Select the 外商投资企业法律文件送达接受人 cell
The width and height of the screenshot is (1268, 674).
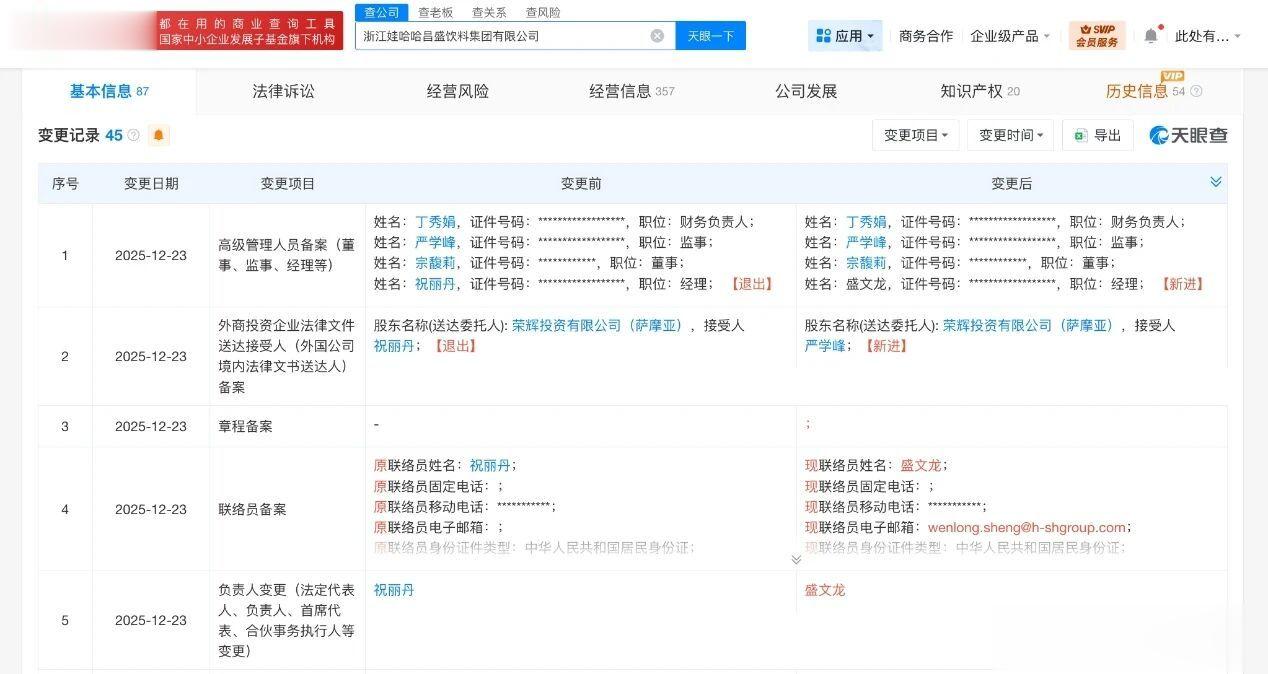tap(288, 356)
